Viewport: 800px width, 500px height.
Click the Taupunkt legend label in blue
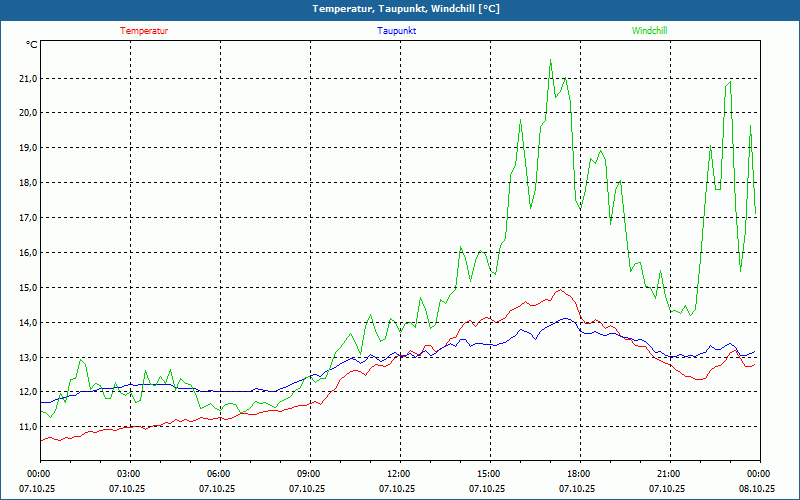click(x=397, y=31)
